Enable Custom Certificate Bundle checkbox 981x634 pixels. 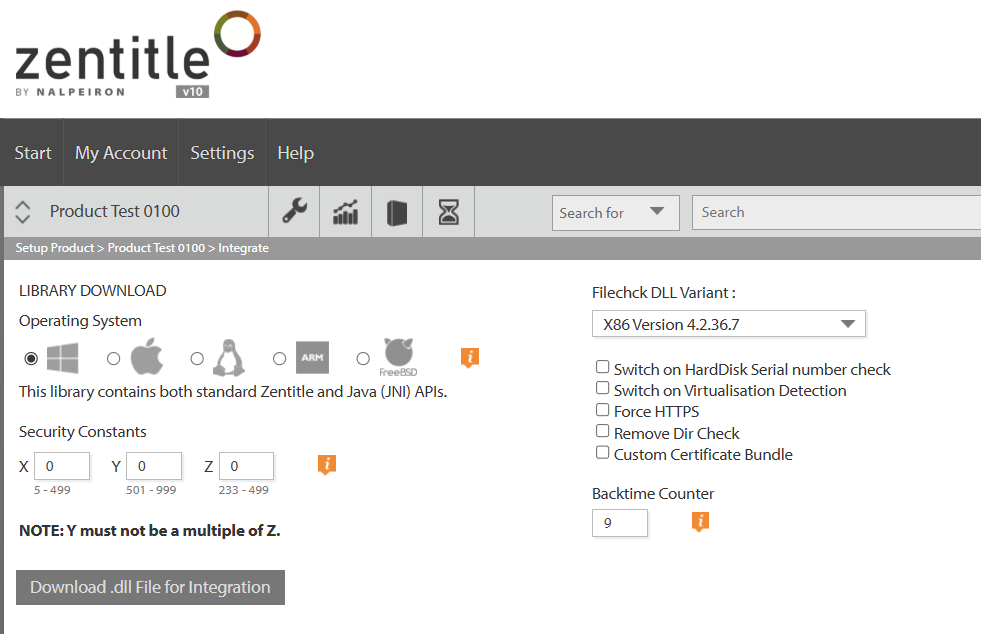coord(602,452)
